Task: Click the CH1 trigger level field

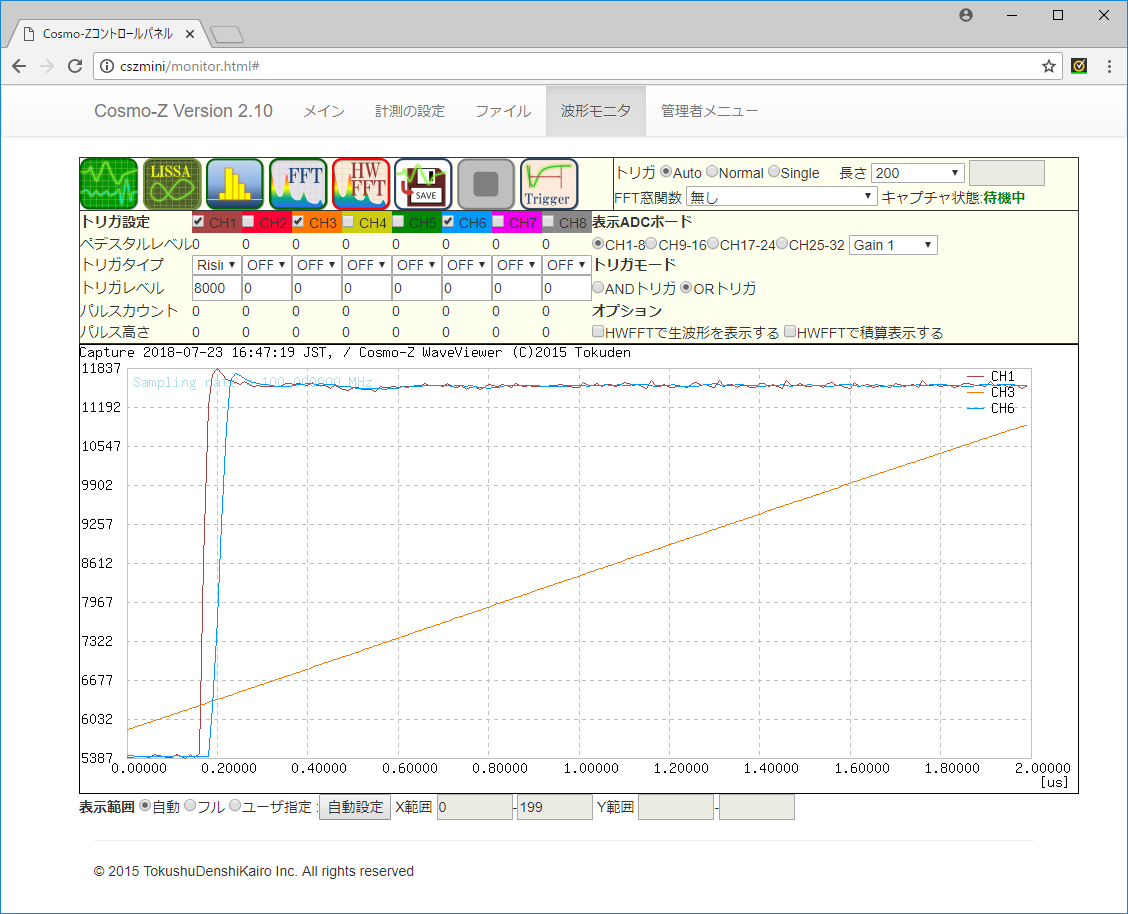Action: pos(217,288)
